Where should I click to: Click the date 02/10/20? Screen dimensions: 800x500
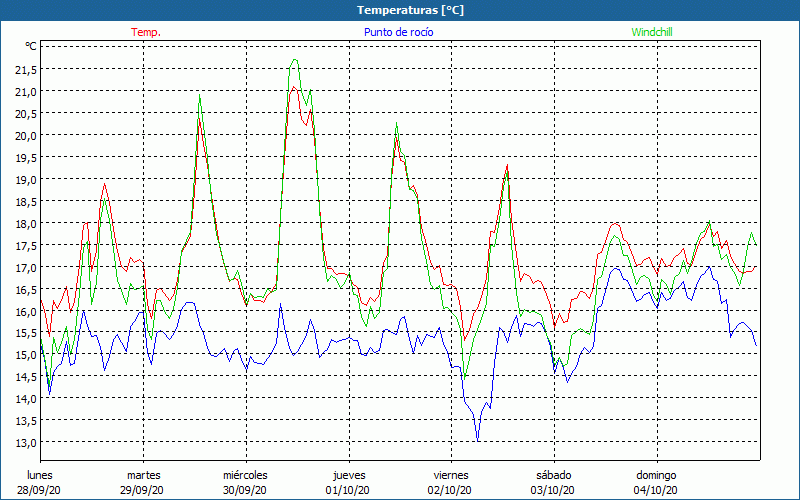(451, 490)
